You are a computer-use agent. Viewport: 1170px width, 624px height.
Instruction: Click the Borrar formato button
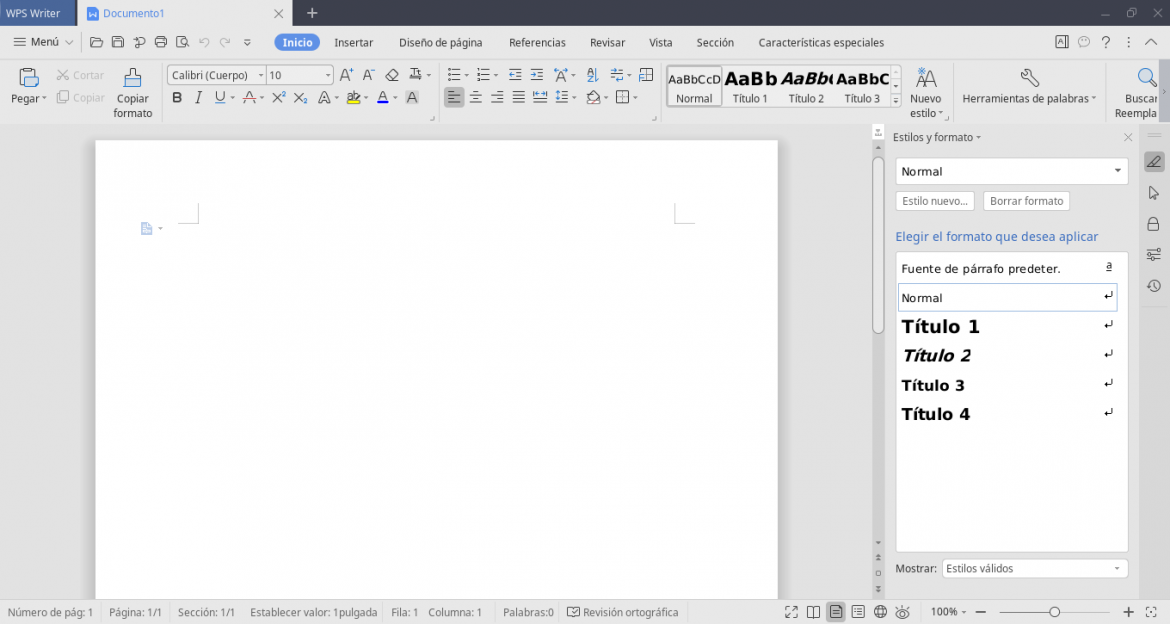click(x=1026, y=201)
